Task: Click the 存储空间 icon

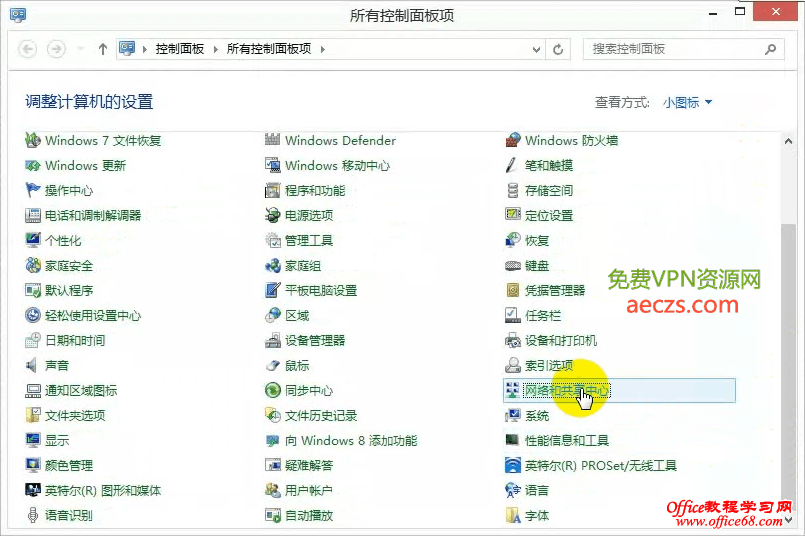Action: (x=513, y=190)
